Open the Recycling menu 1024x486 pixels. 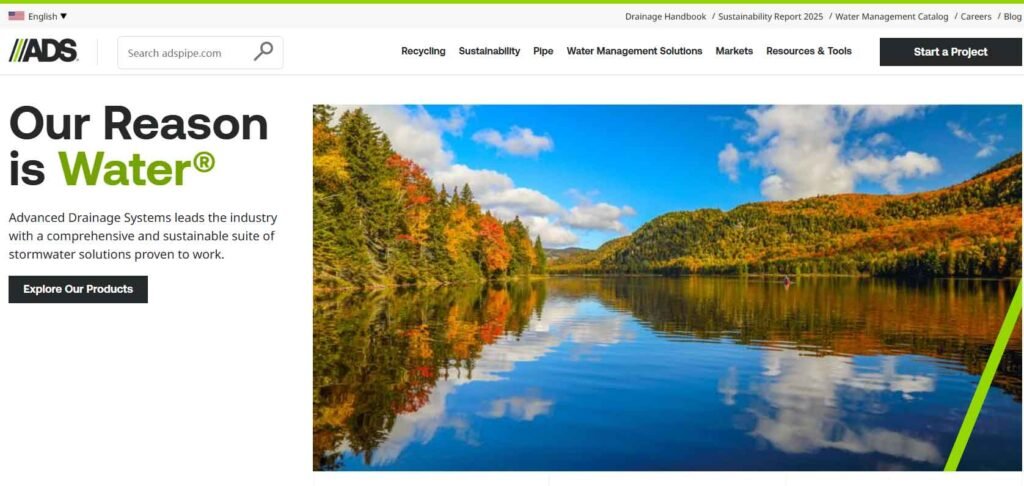423,51
